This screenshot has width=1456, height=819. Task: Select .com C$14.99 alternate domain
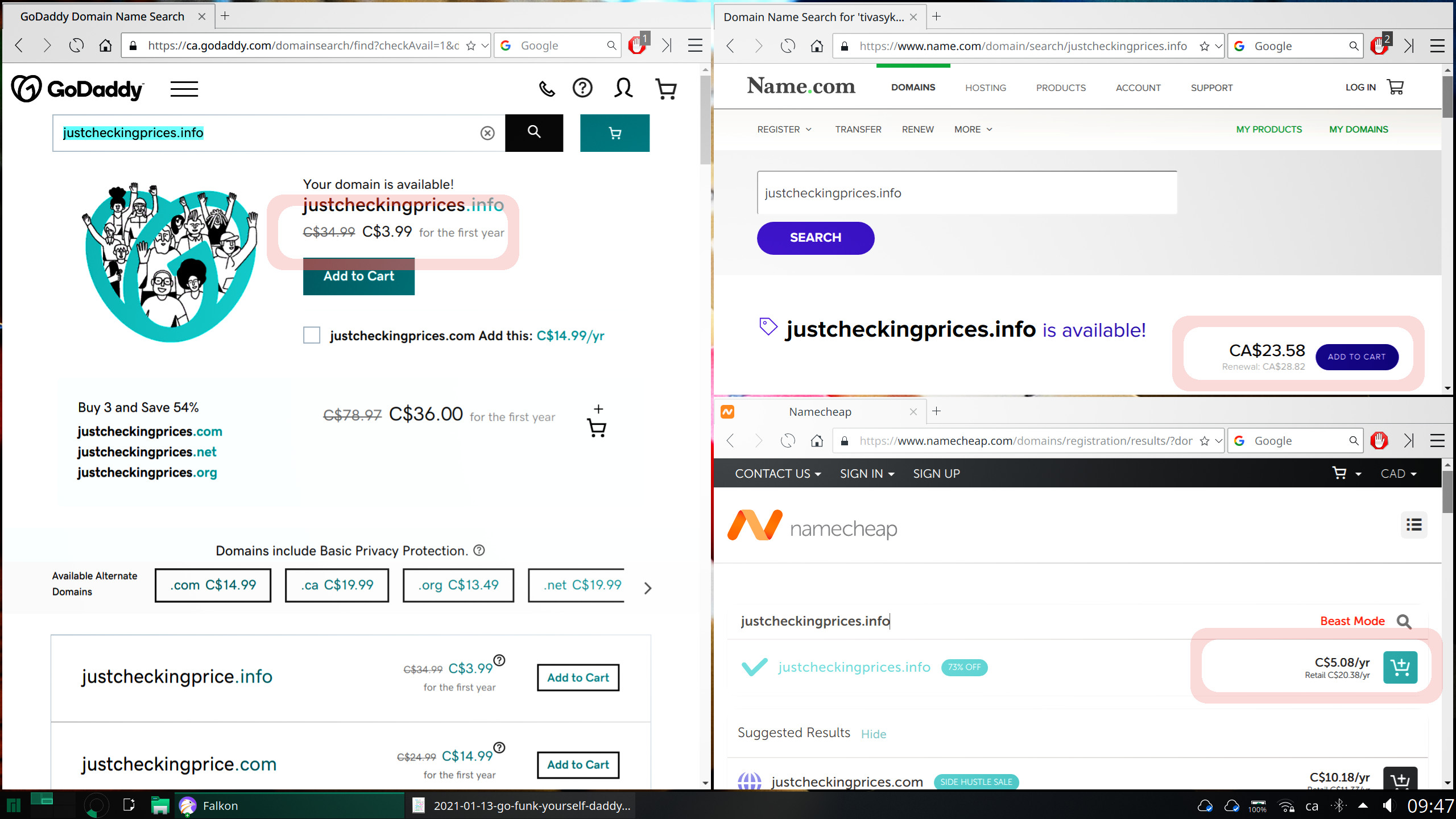click(x=213, y=585)
